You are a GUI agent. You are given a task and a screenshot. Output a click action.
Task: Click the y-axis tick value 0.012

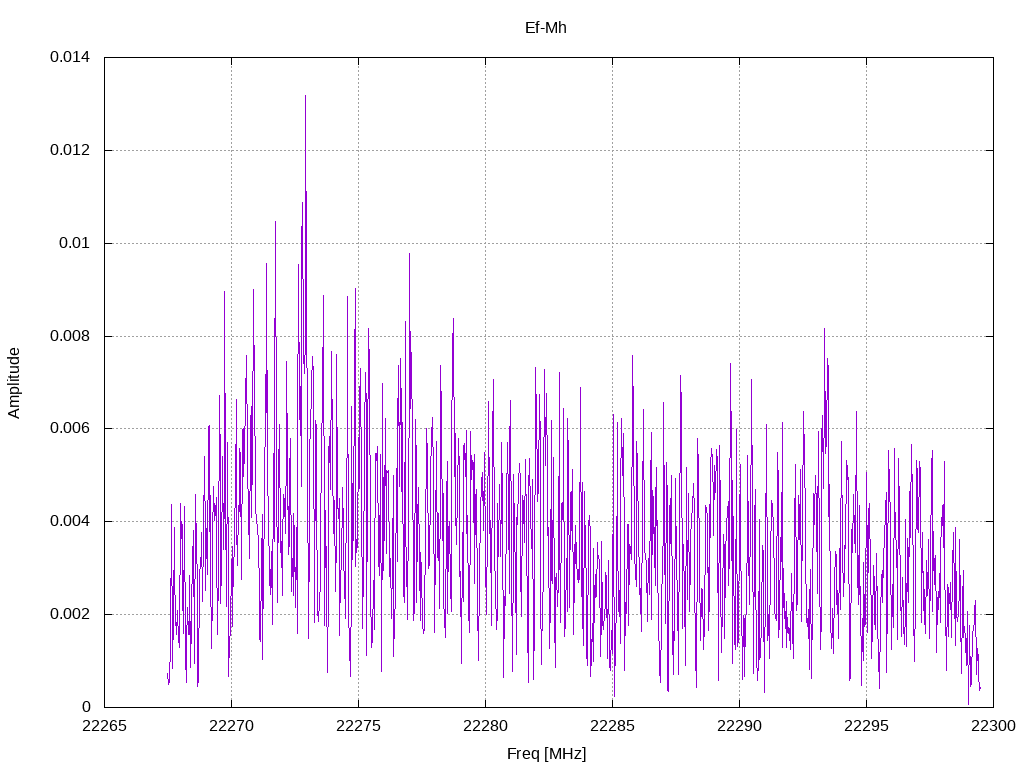click(70, 150)
